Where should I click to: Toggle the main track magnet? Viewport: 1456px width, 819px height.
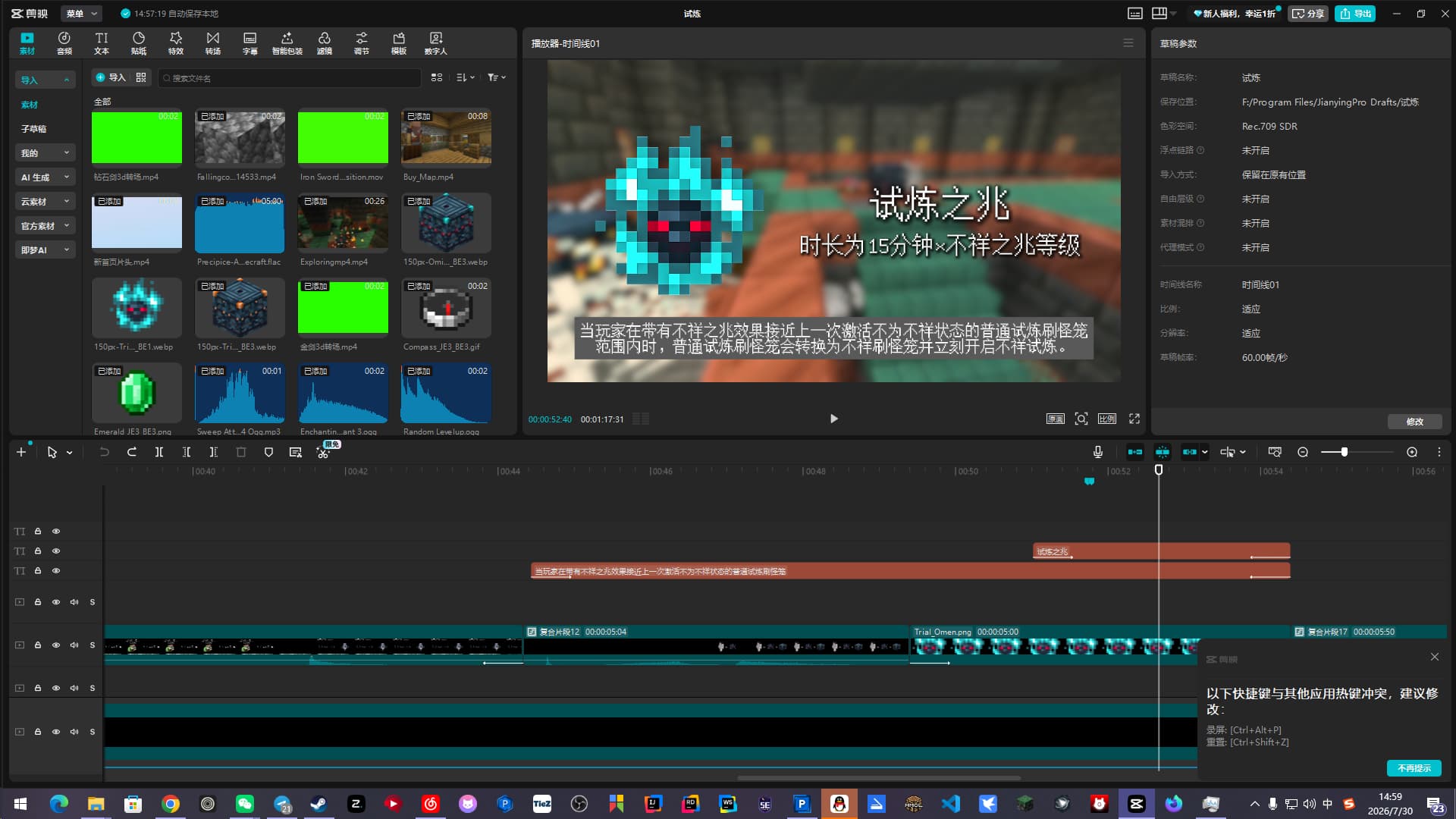[1135, 452]
